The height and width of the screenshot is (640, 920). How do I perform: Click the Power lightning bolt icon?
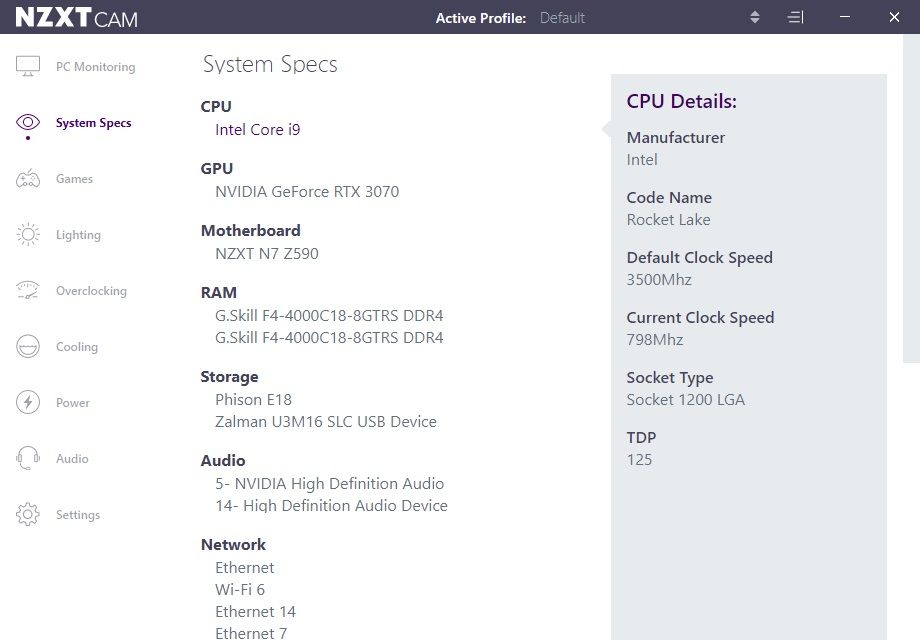[x=28, y=402]
